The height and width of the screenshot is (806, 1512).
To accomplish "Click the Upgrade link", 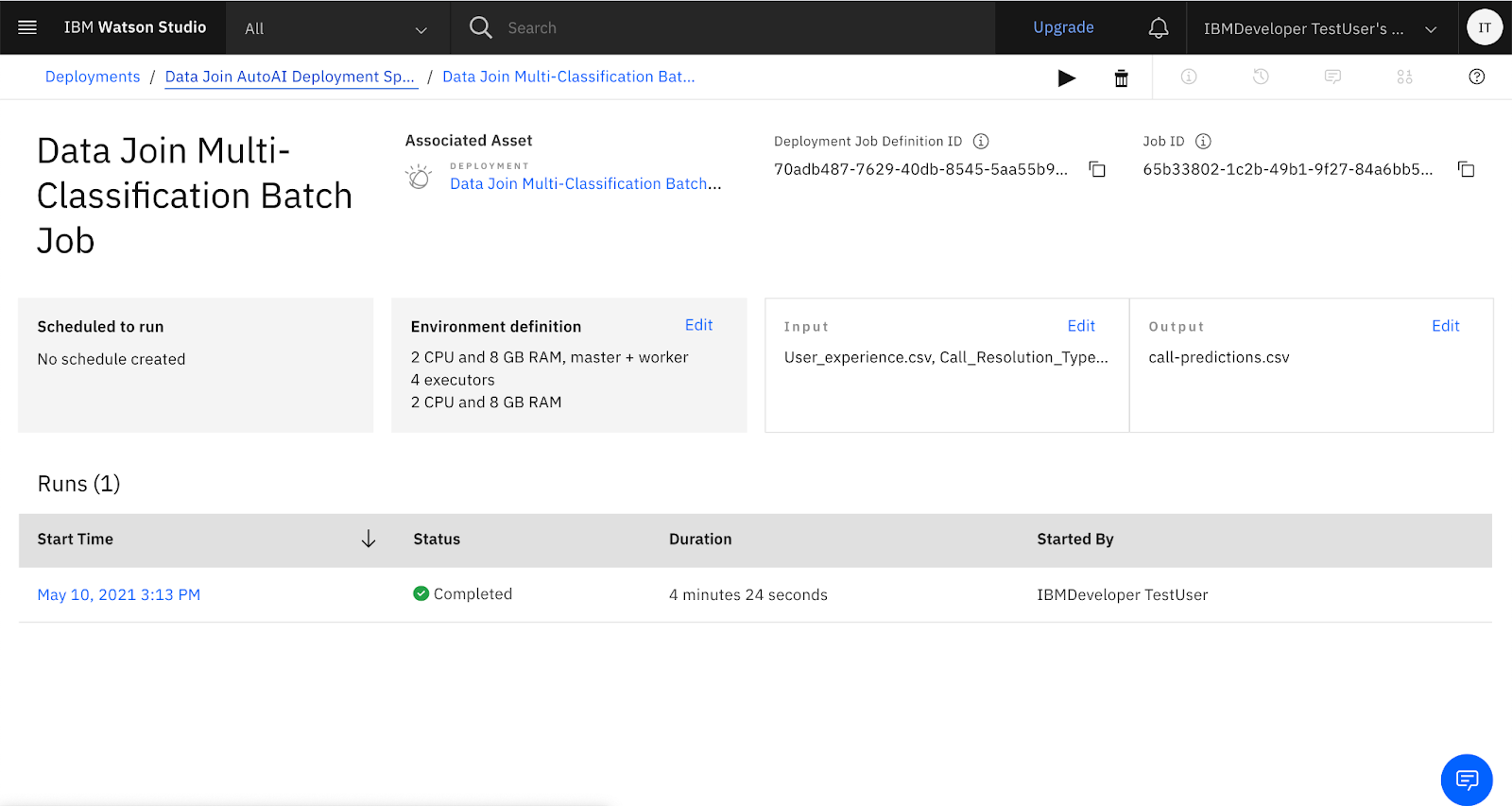I will (x=1063, y=27).
